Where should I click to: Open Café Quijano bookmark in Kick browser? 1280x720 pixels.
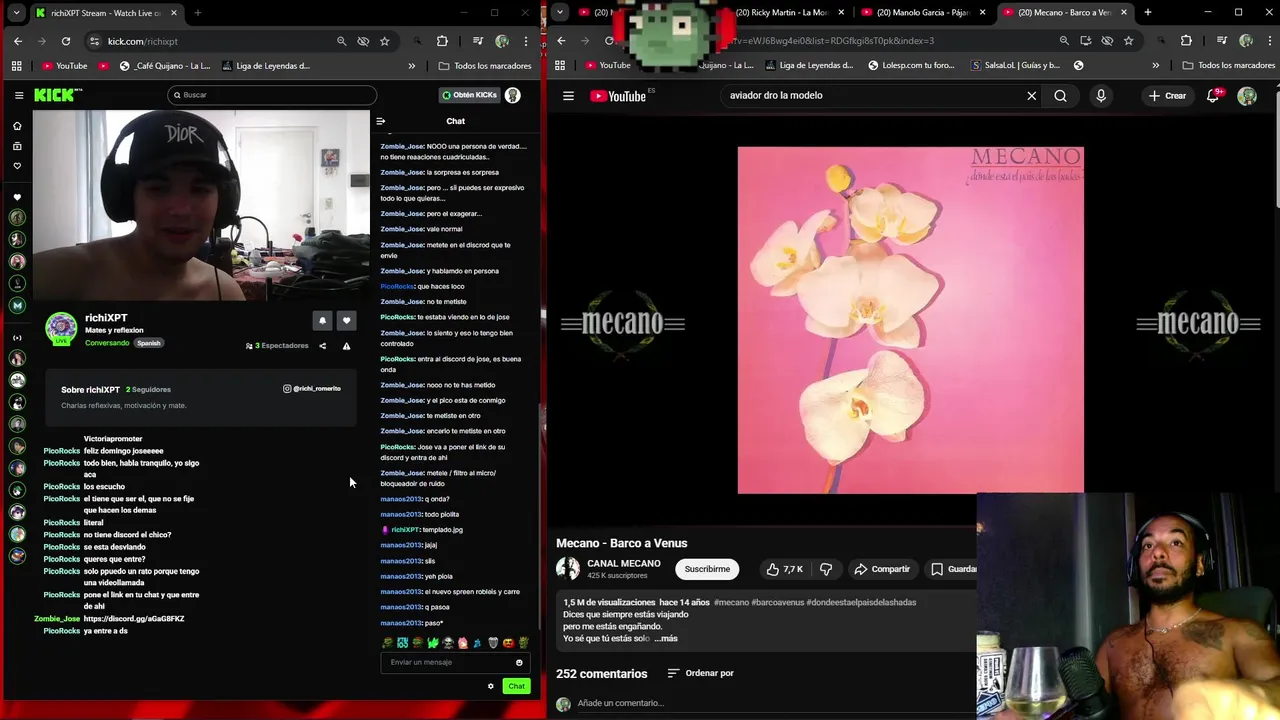click(x=165, y=66)
